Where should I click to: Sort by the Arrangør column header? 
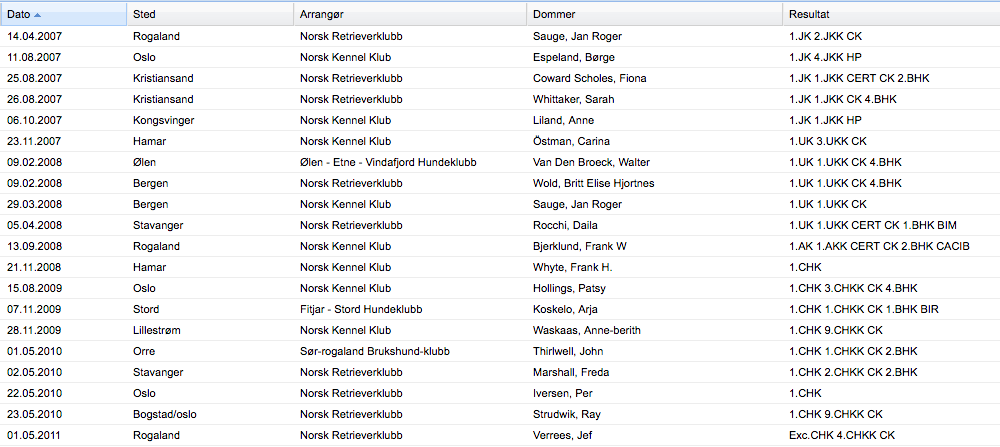[410, 14]
